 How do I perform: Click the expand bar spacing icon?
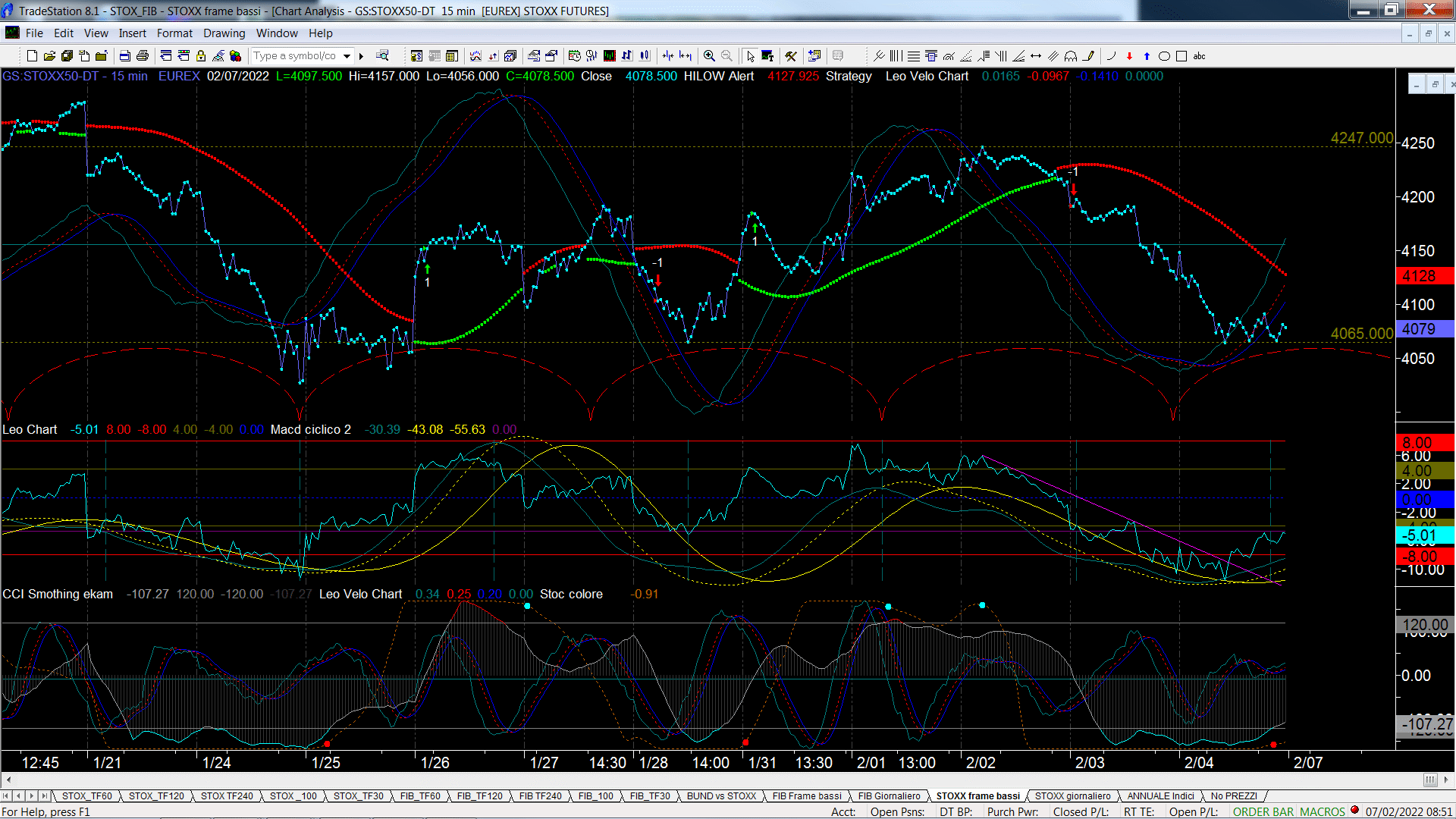tap(686, 56)
